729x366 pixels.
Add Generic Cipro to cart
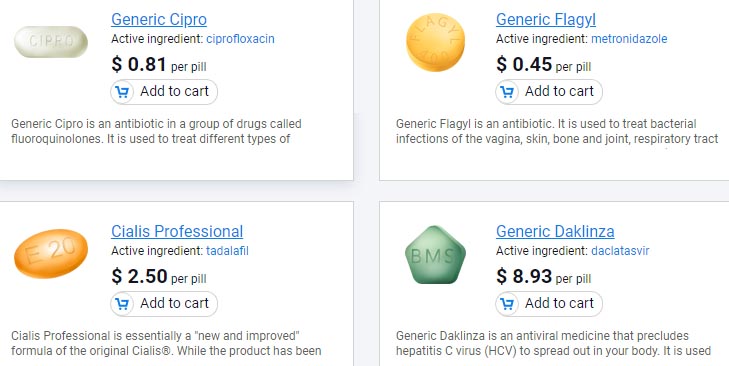(x=164, y=92)
